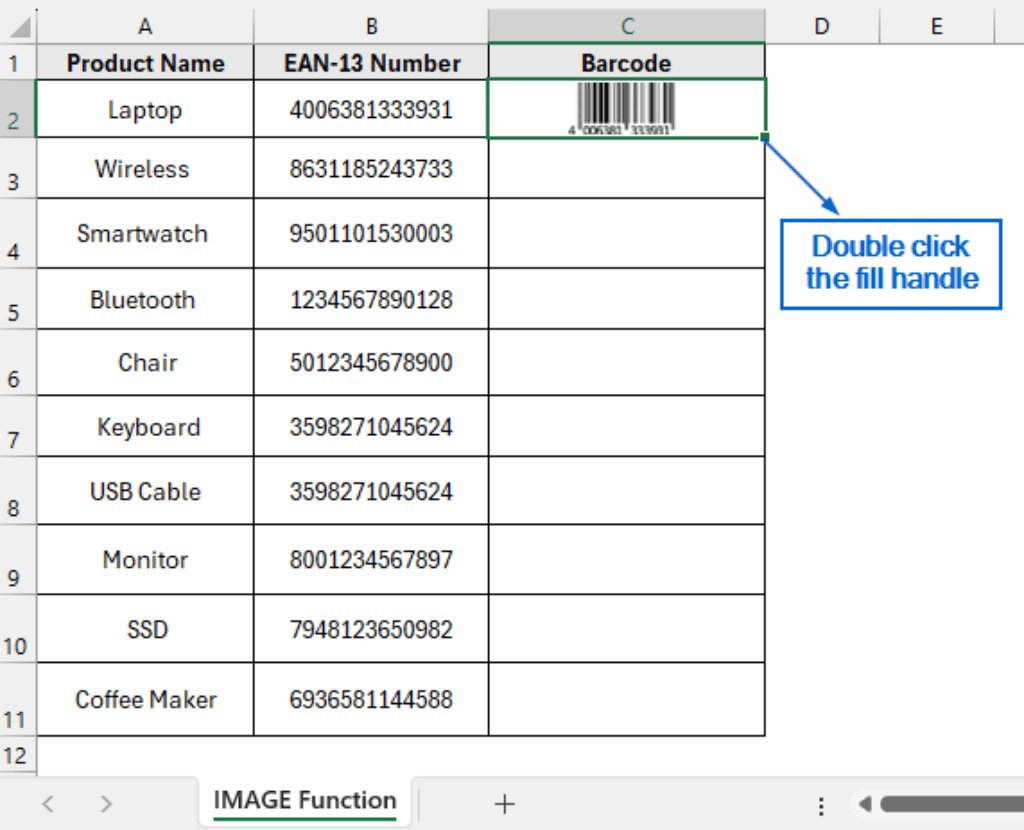The height and width of the screenshot is (830, 1024).
Task: Select the cell containing Coffee Maker
Action: 144,700
